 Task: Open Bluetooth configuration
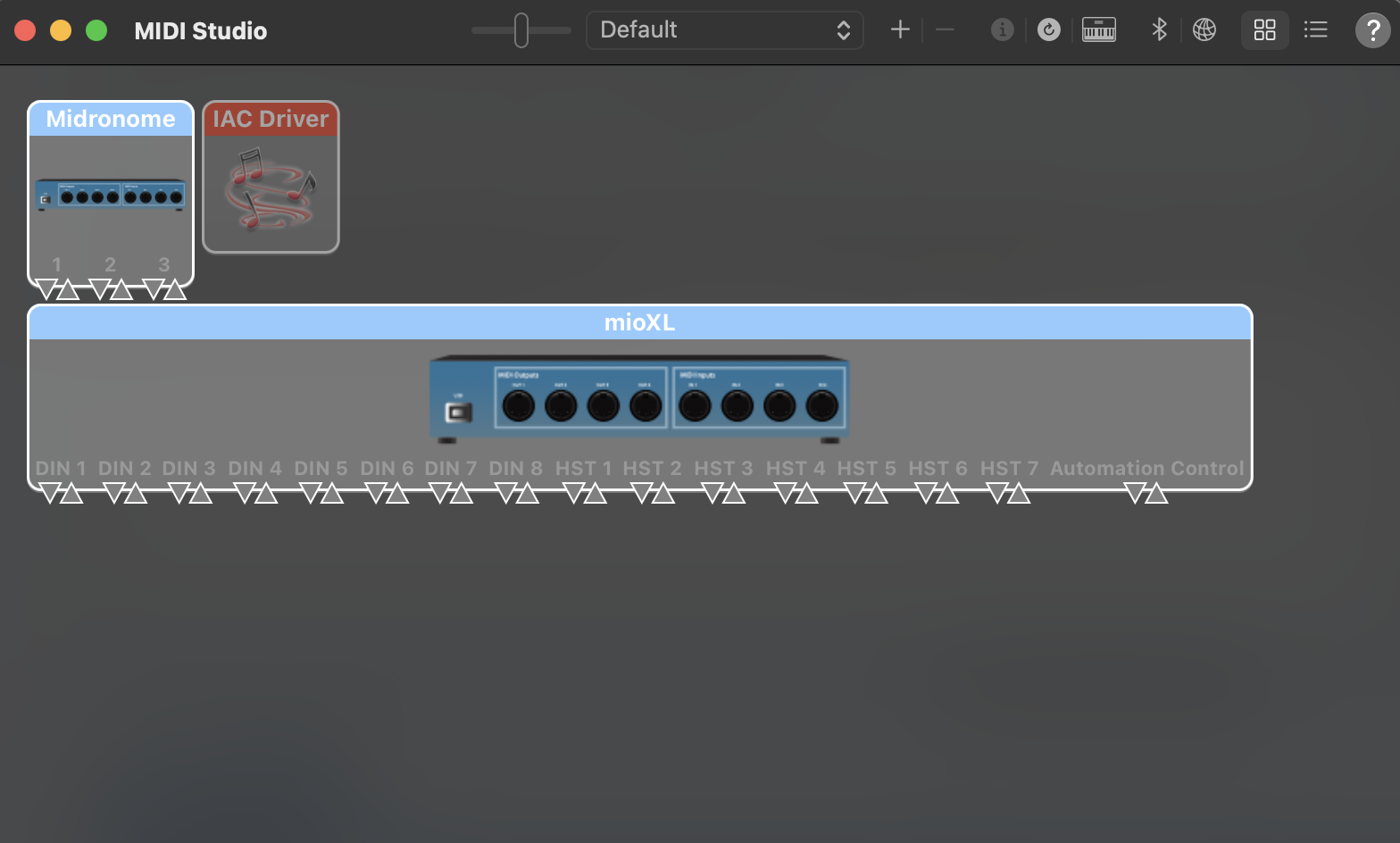pos(1159,30)
